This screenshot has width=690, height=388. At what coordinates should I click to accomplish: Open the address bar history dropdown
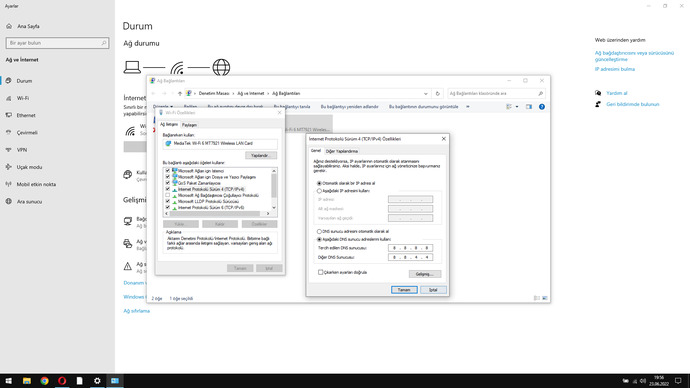tap(426, 94)
